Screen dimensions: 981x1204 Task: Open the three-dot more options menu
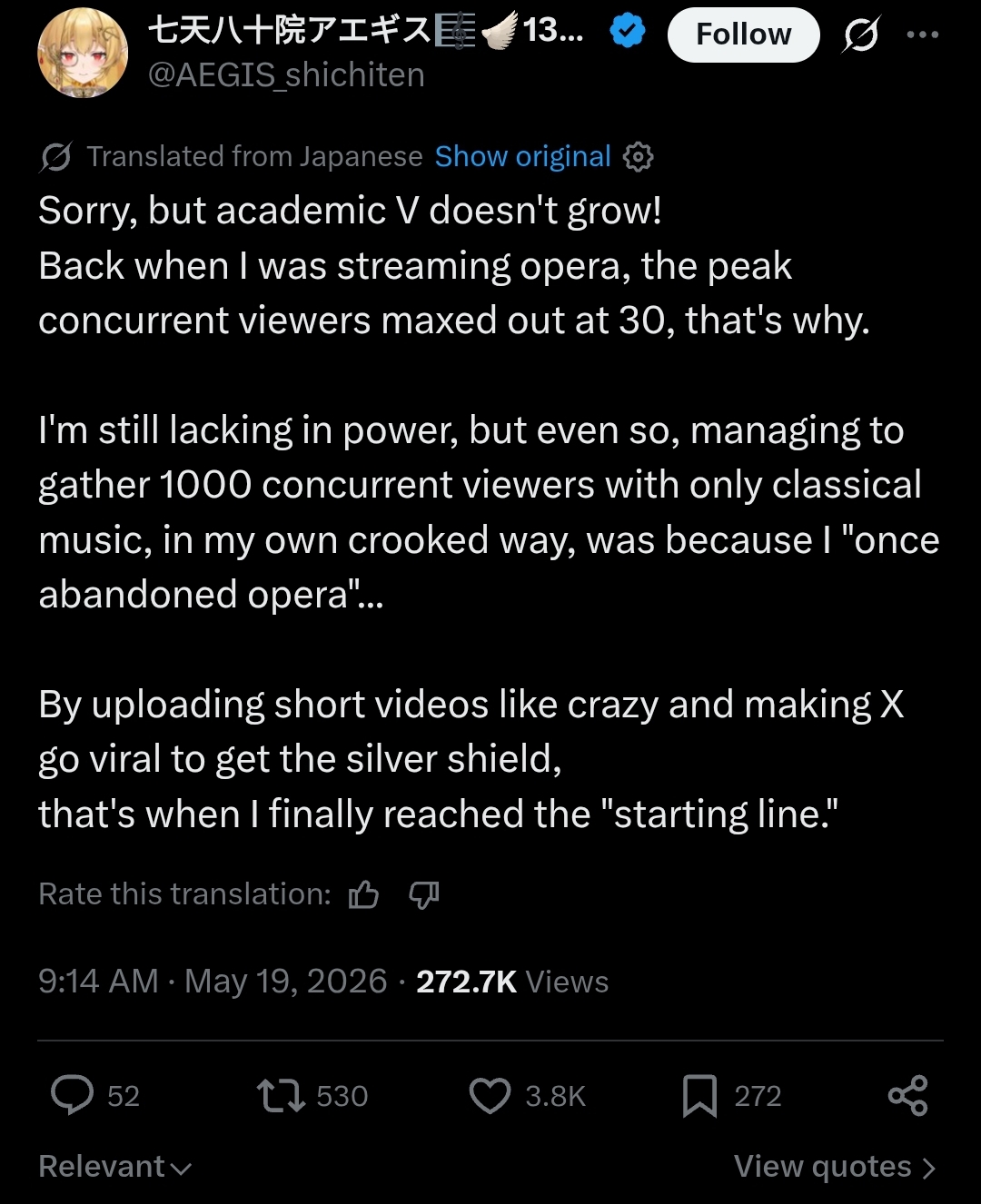[922, 35]
